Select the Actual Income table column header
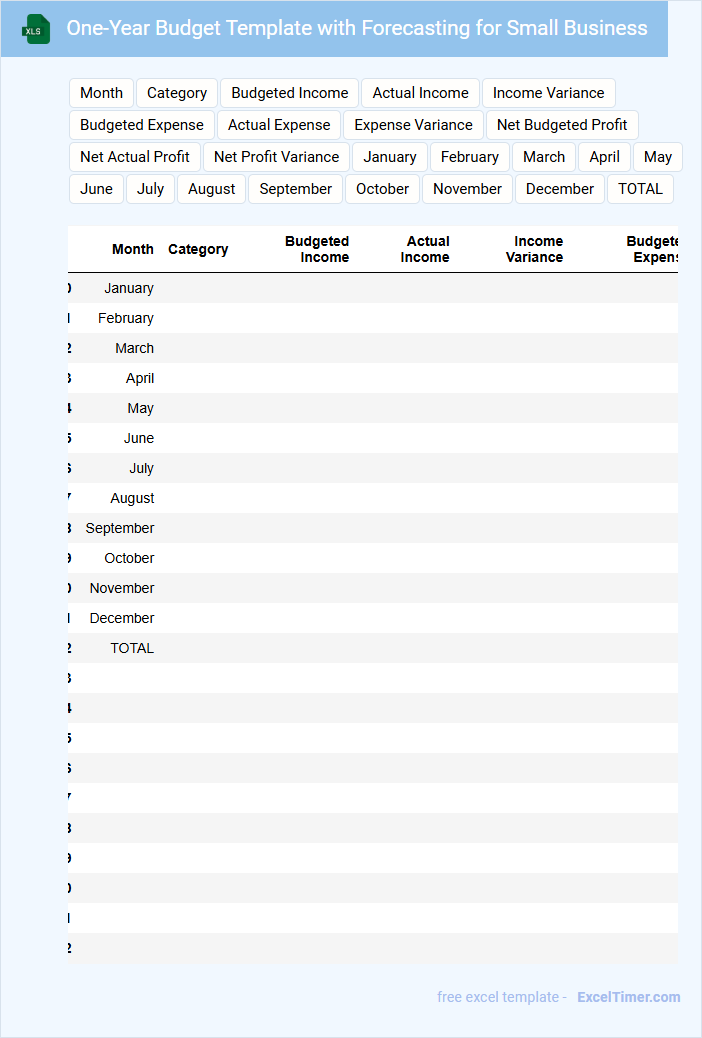The image size is (702, 1038). pyautogui.click(x=425, y=250)
